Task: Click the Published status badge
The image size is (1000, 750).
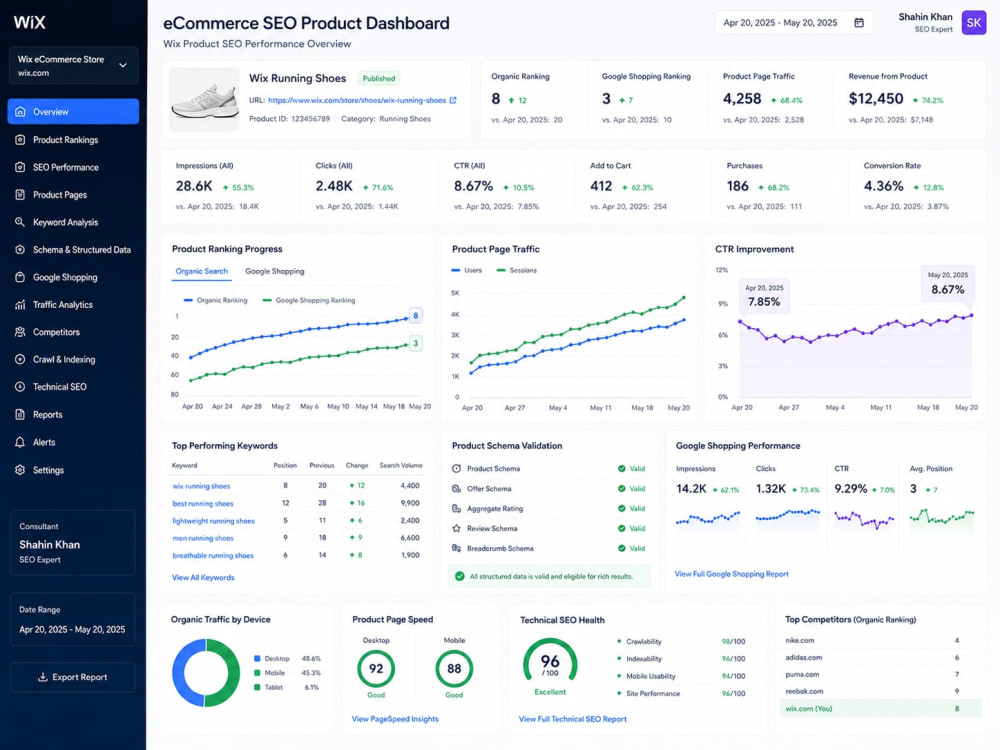Action: [379, 78]
